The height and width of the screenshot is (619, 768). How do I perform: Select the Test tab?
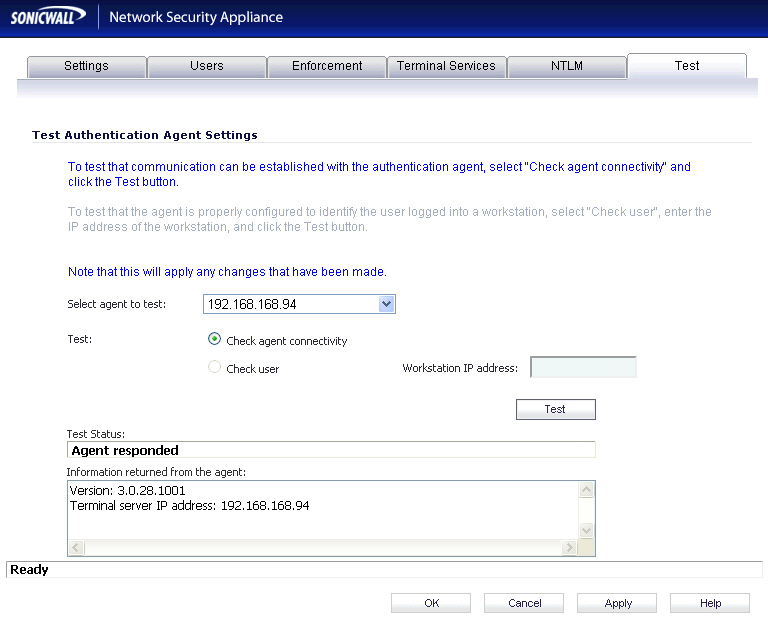686,66
